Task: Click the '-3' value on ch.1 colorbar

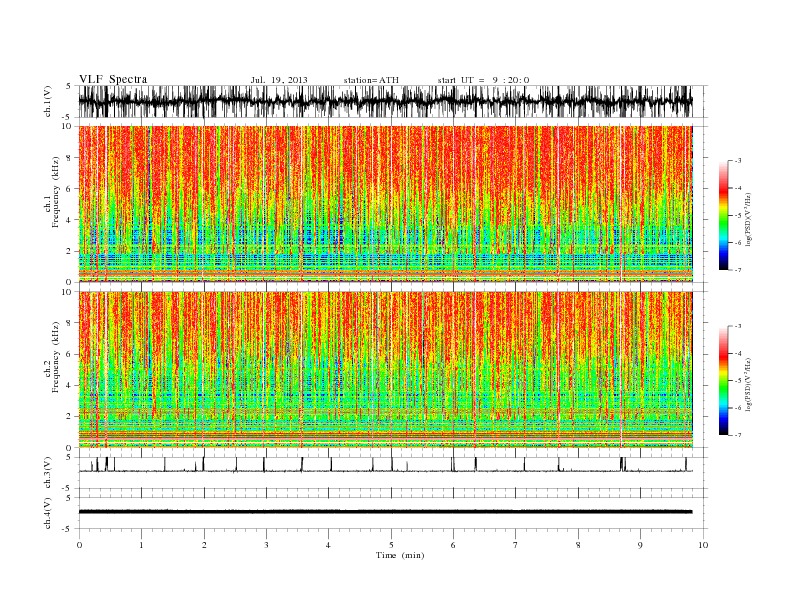Action: click(738, 161)
